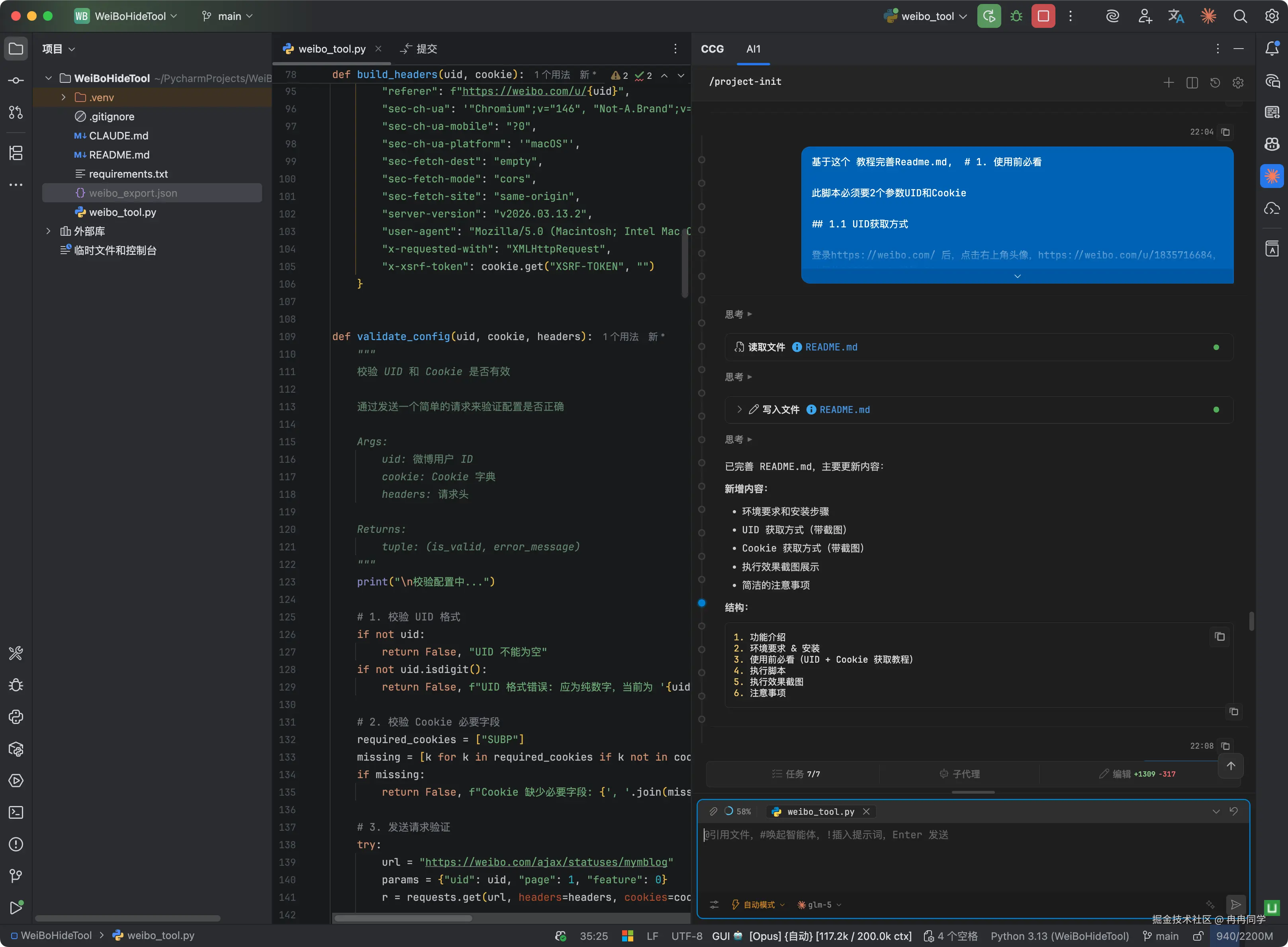Click the 任务 7/7 button
This screenshot has width=1288, height=947.
pyautogui.click(x=796, y=774)
